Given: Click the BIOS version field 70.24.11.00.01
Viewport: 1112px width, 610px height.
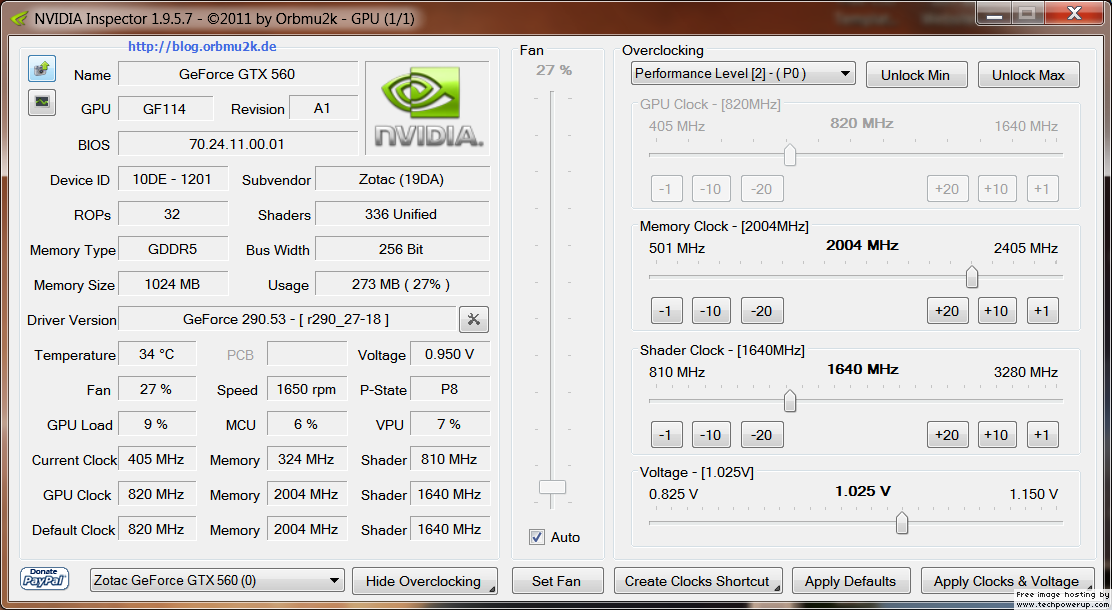Looking at the screenshot, I should (238, 144).
